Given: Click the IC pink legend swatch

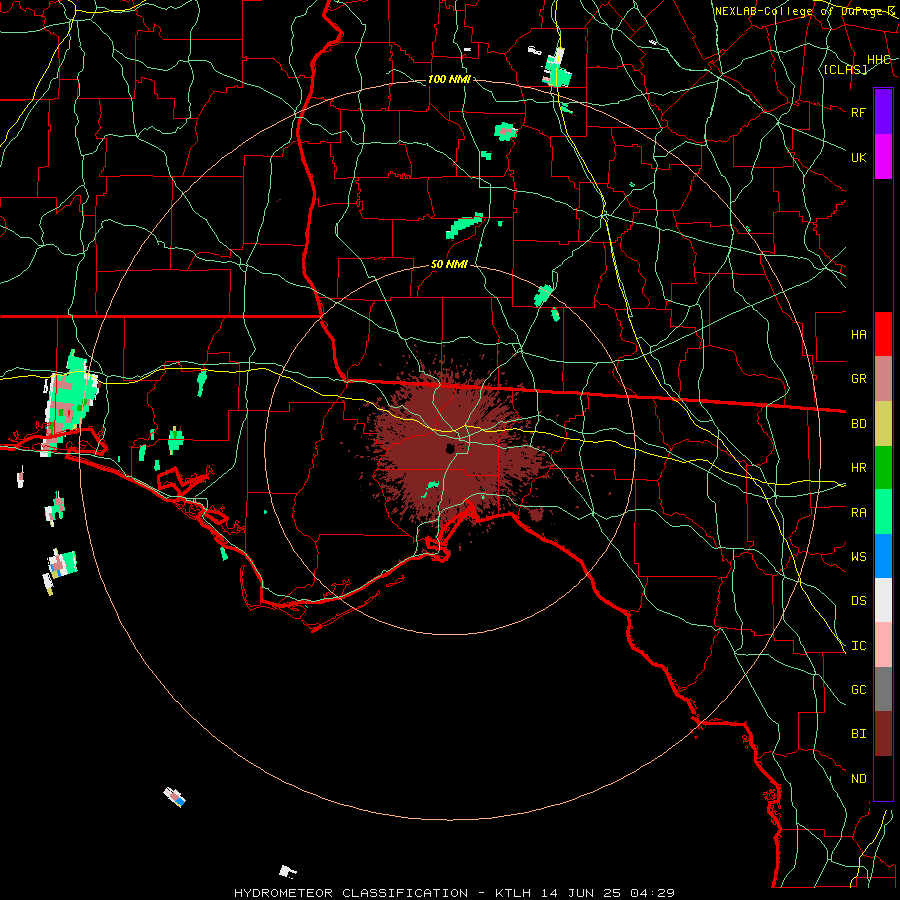Looking at the screenshot, I should click(x=883, y=645).
